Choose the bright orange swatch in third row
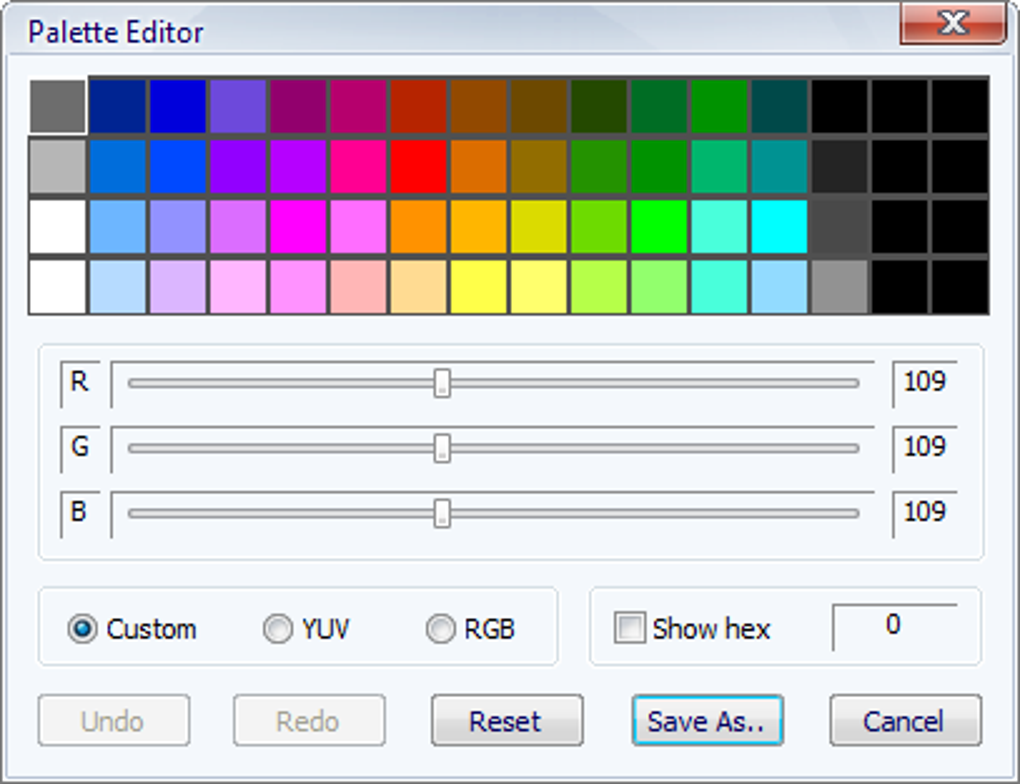The image size is (1020, 784). 418,227
